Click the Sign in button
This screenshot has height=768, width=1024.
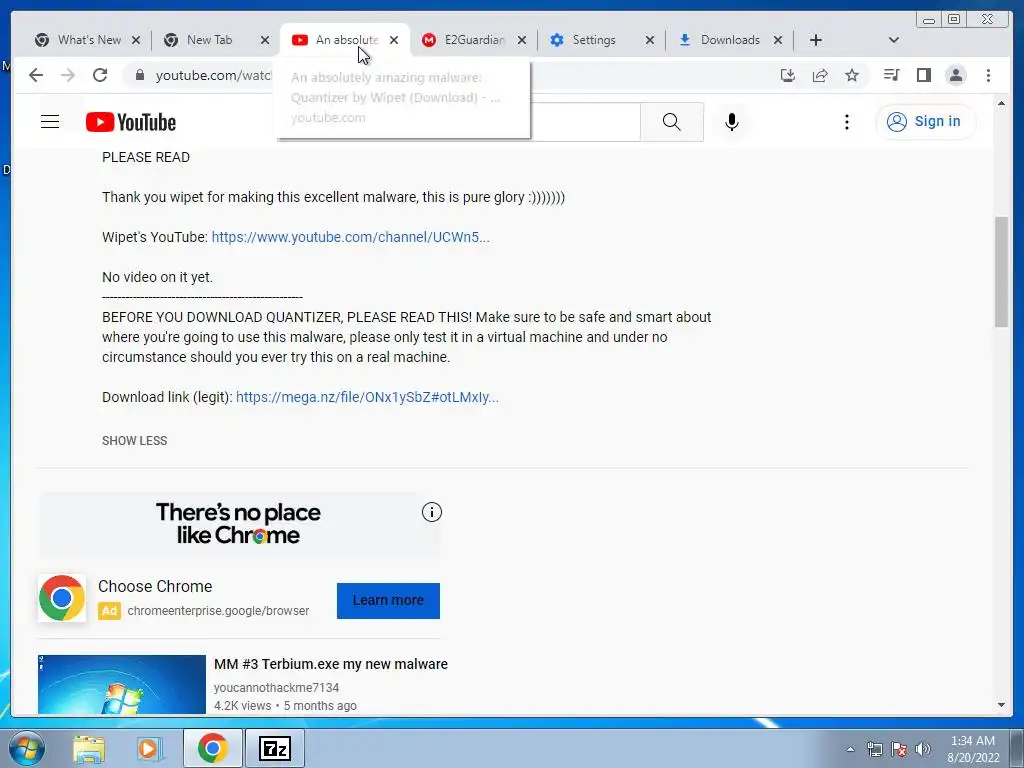pyautogui.click(x=925, y=121)
